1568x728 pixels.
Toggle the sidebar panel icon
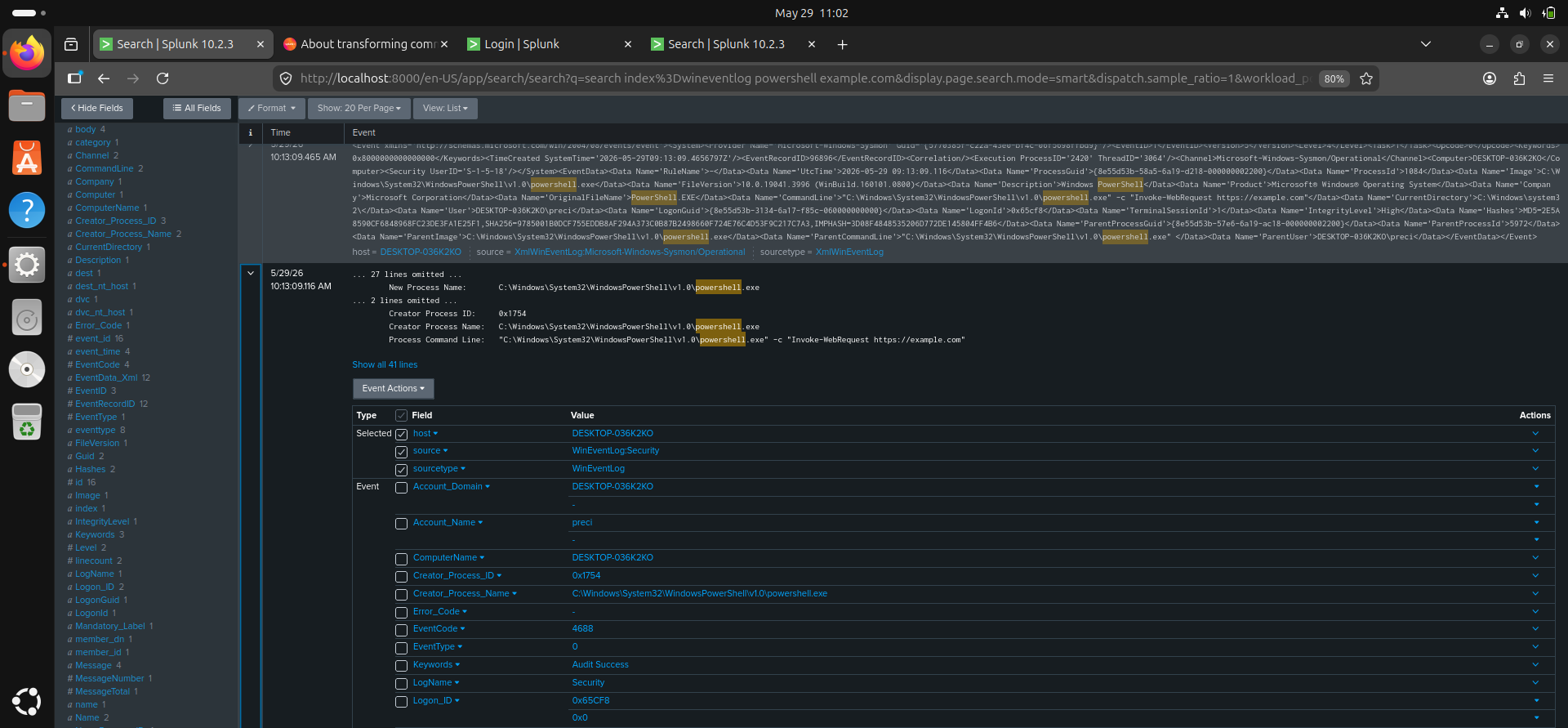(74, 78)
